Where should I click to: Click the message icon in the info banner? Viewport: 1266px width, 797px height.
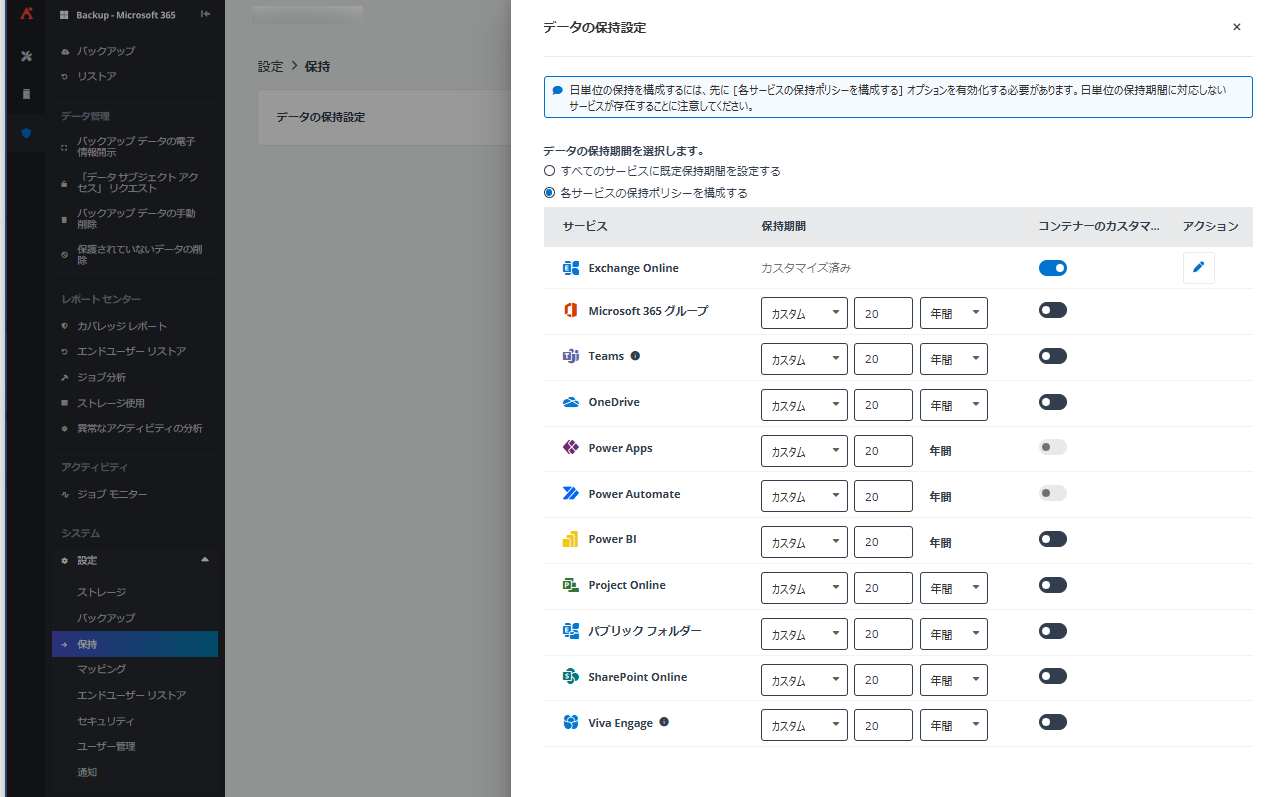pyautogui.click(x=558, y=89)
